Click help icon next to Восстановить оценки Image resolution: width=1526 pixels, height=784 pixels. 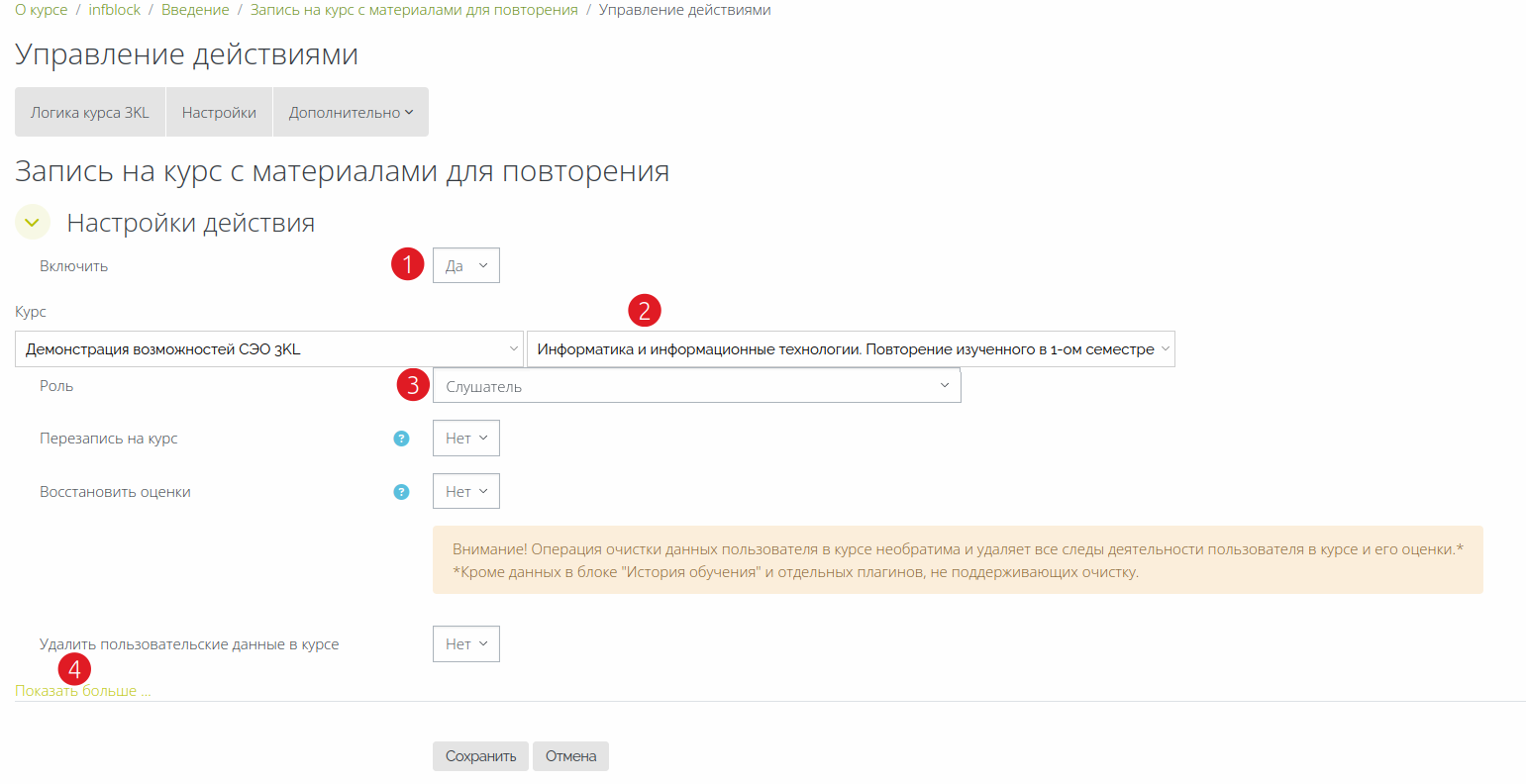[401, 492]
